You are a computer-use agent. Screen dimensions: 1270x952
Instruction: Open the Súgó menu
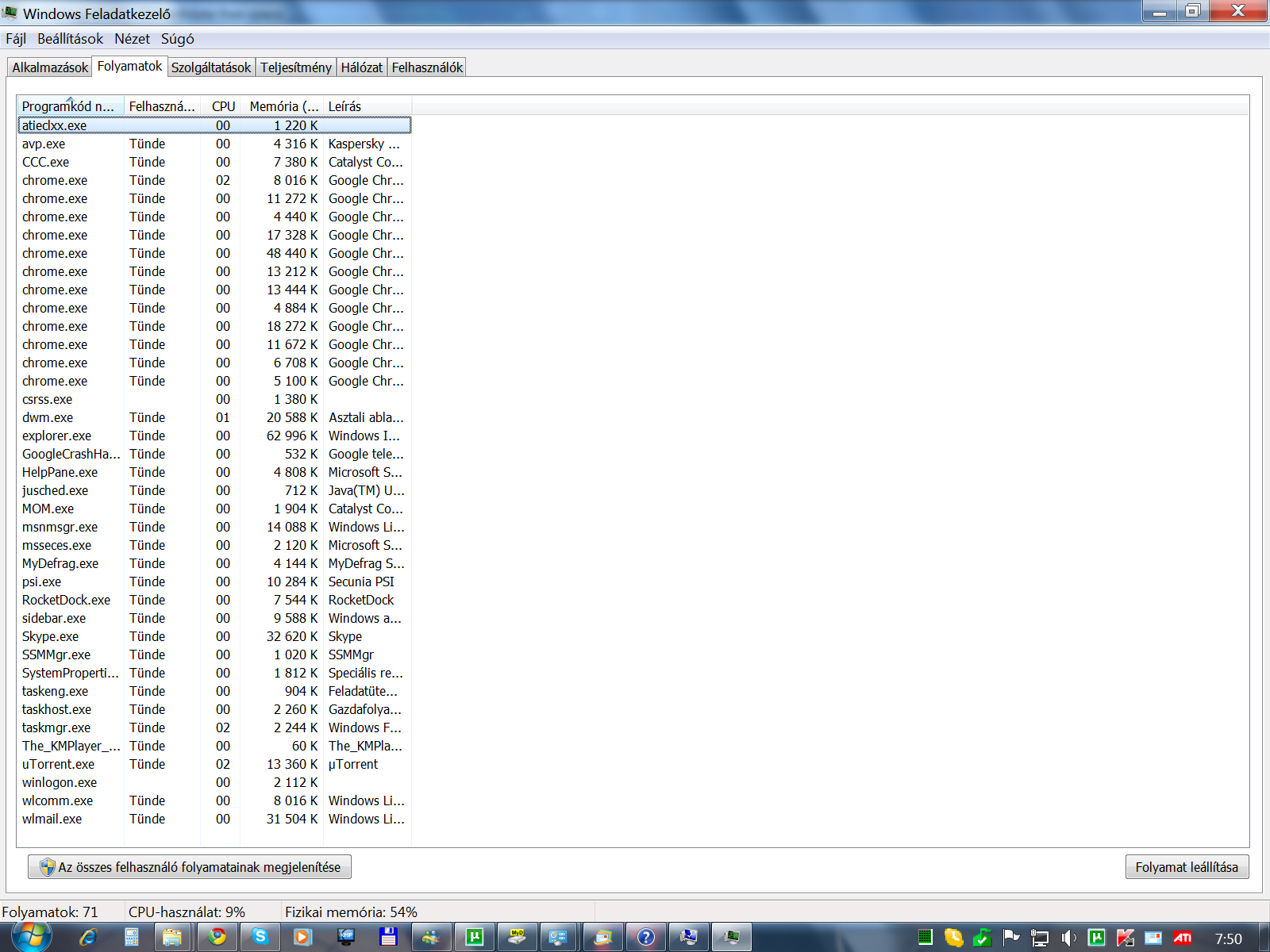[x=178, y=39]
